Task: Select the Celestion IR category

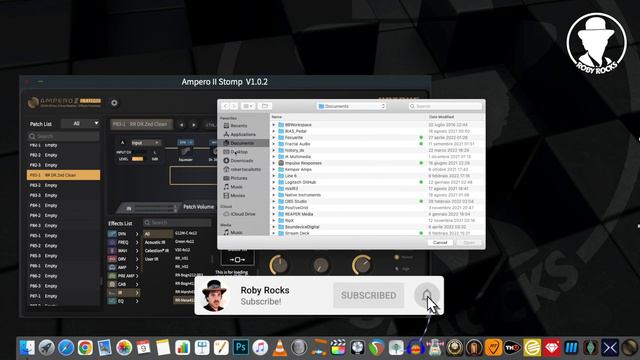Action: [x=157, y=251]
